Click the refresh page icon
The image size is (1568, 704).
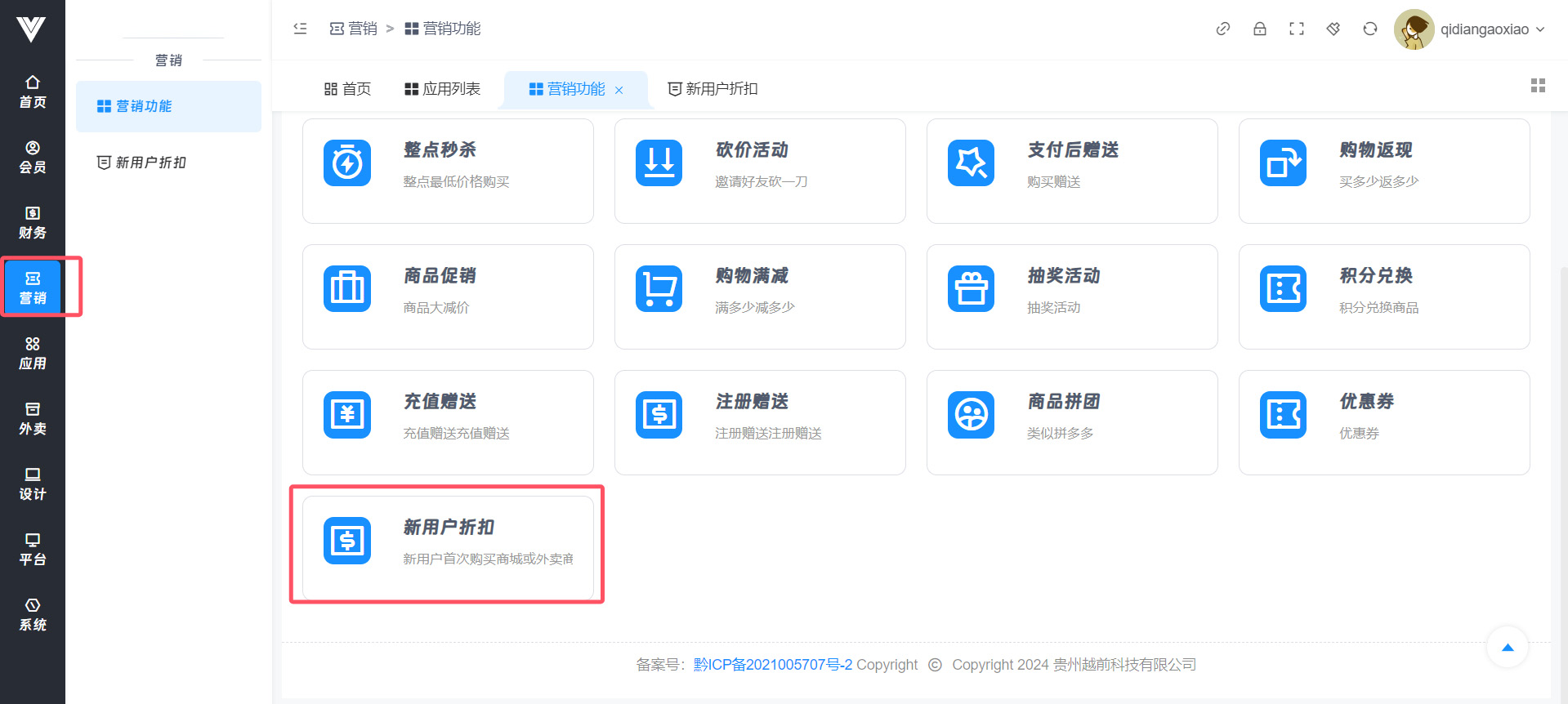click(1369, 29)
